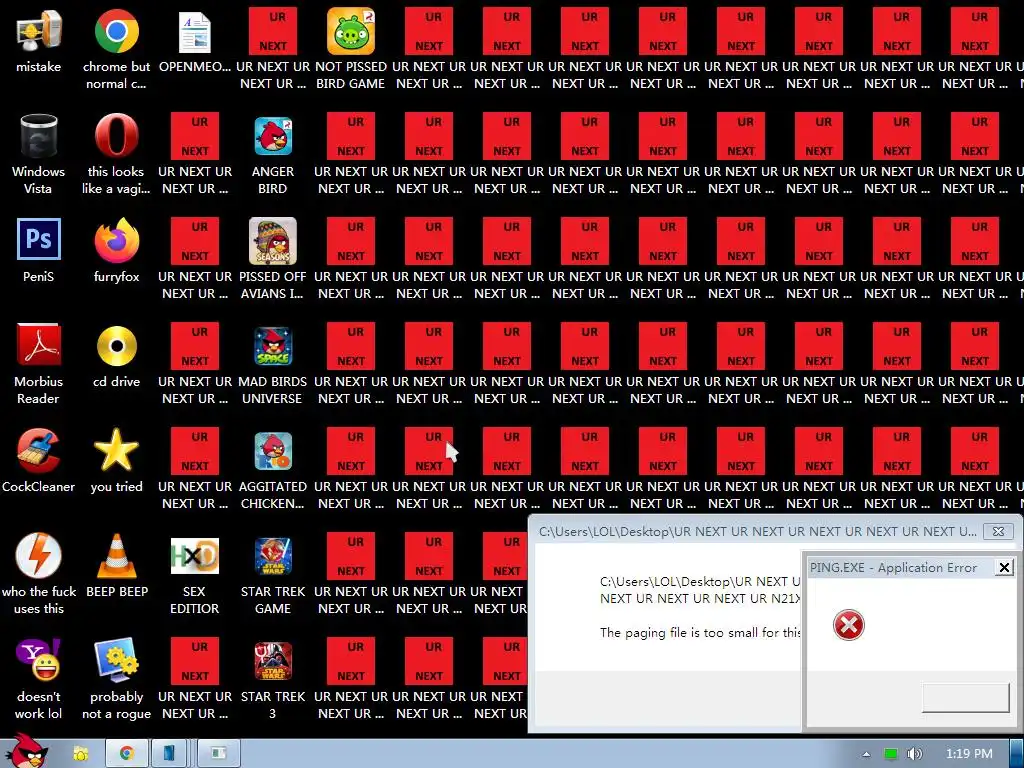The height and width of the screenshot is (768, 1024).
Task: Click "The paging file is too small" message
Action: pyautogui.click(x=700, y=632)
